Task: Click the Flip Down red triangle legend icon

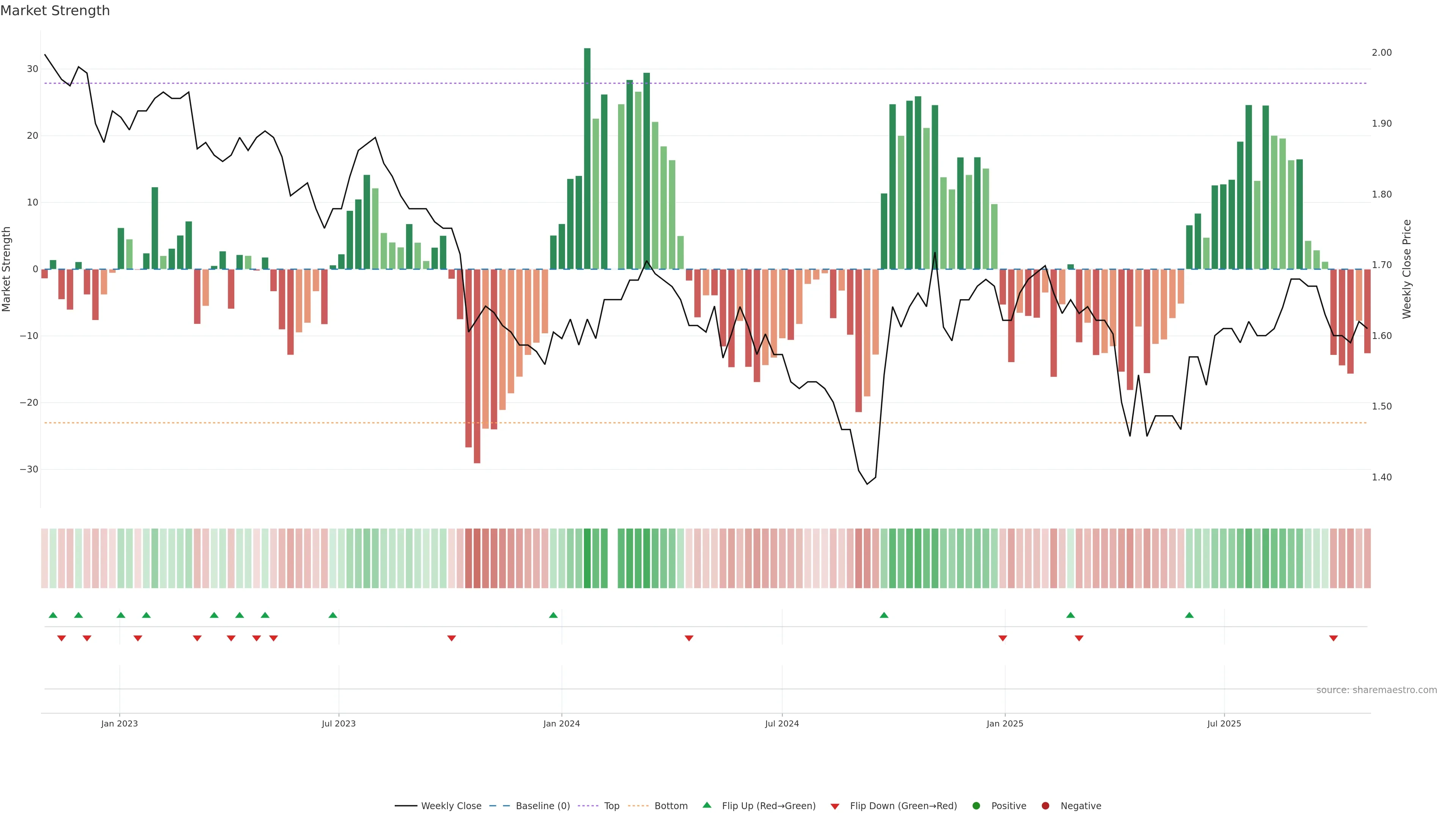Action: point(835,806)
